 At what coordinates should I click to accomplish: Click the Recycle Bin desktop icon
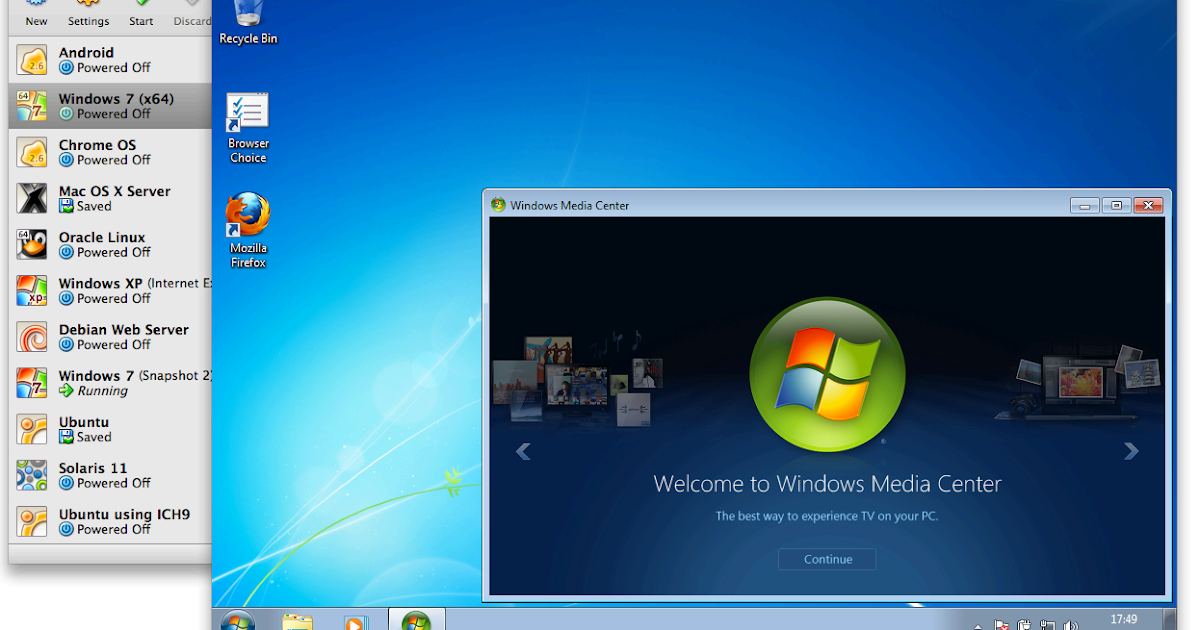248,22
